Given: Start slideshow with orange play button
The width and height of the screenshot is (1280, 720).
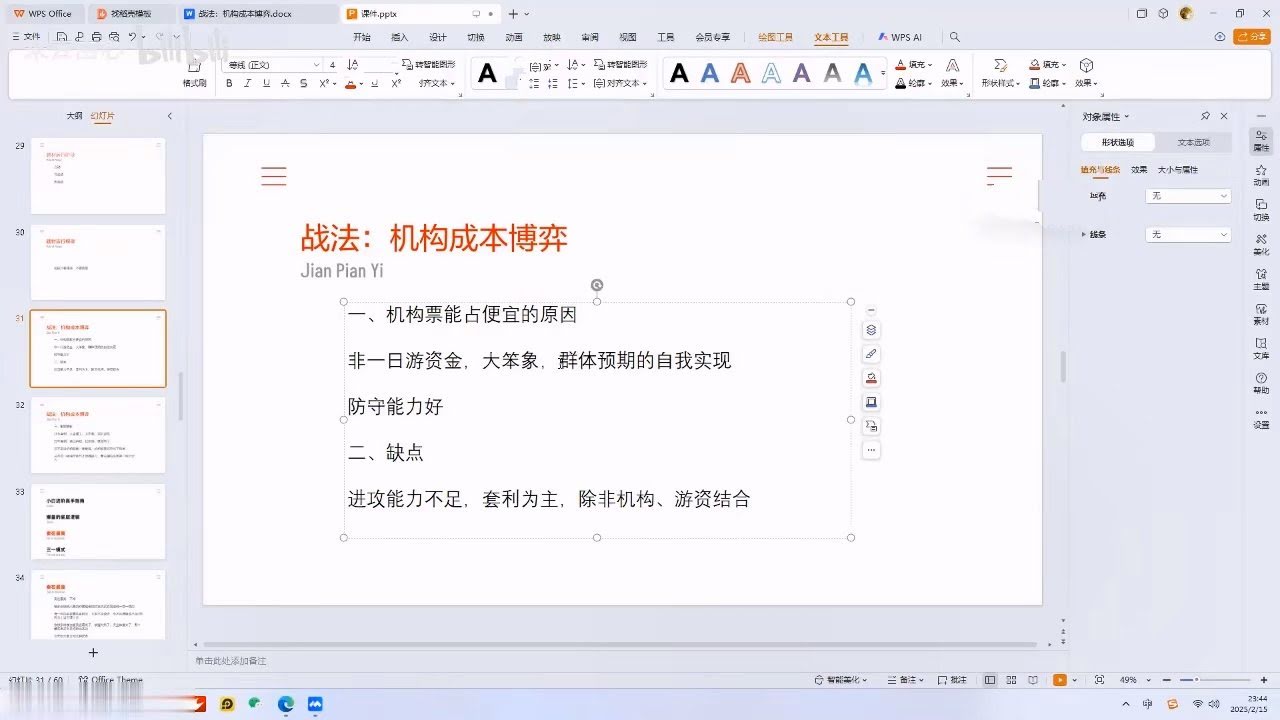Looking at the screenshot, I should pos(1059,680).
